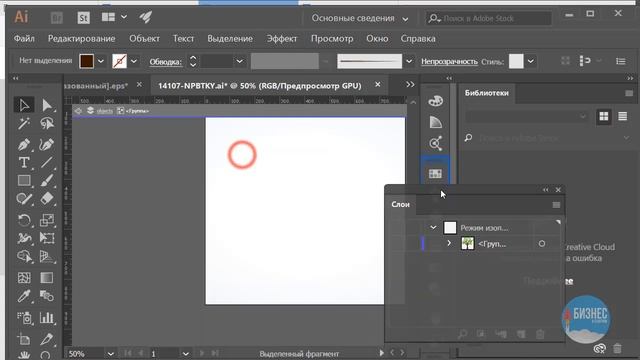Select the Eyedropper tool
640x360 pixels.
click(x=24, y=296)
